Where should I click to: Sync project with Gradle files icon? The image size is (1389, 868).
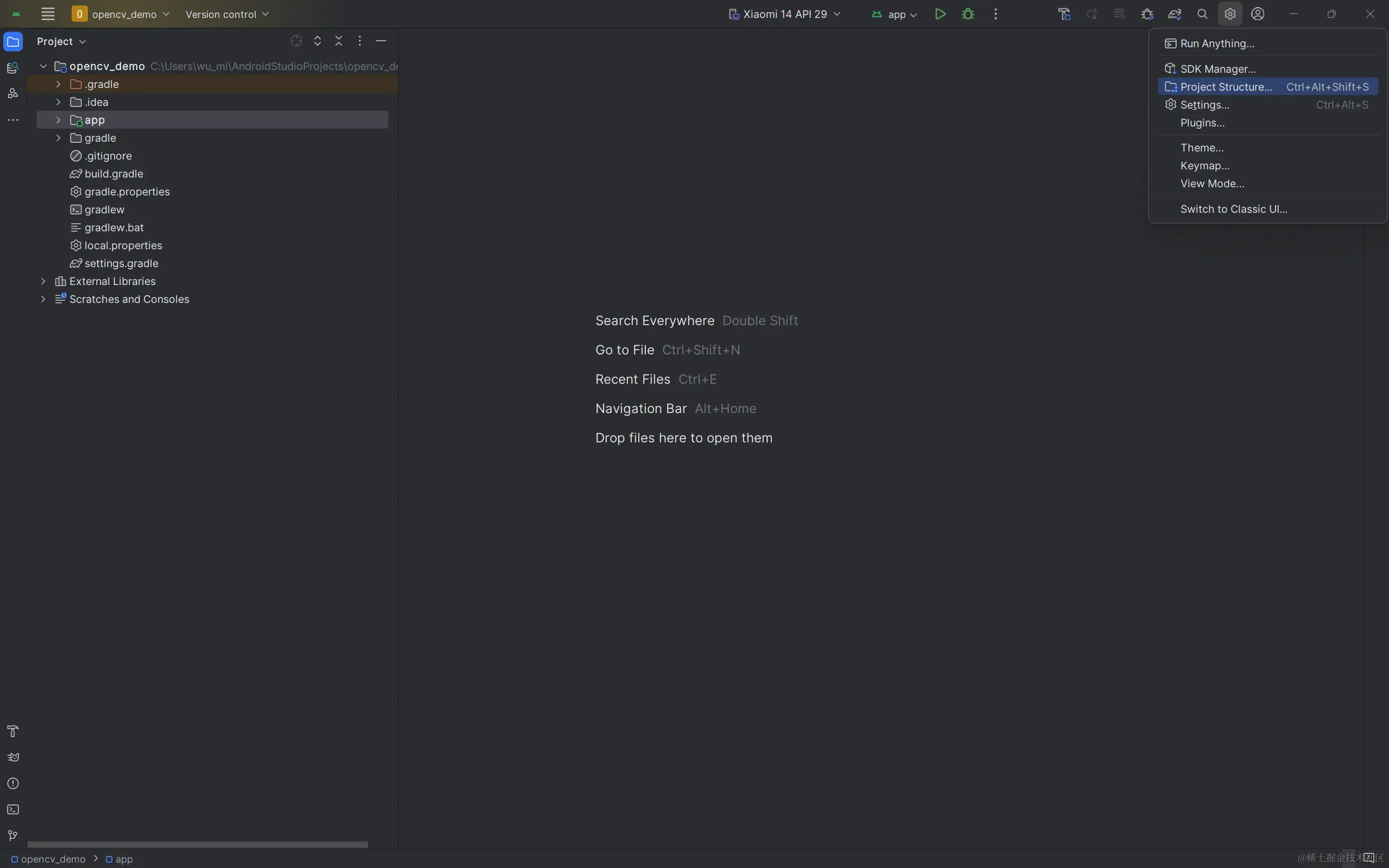coord(1175,14)
